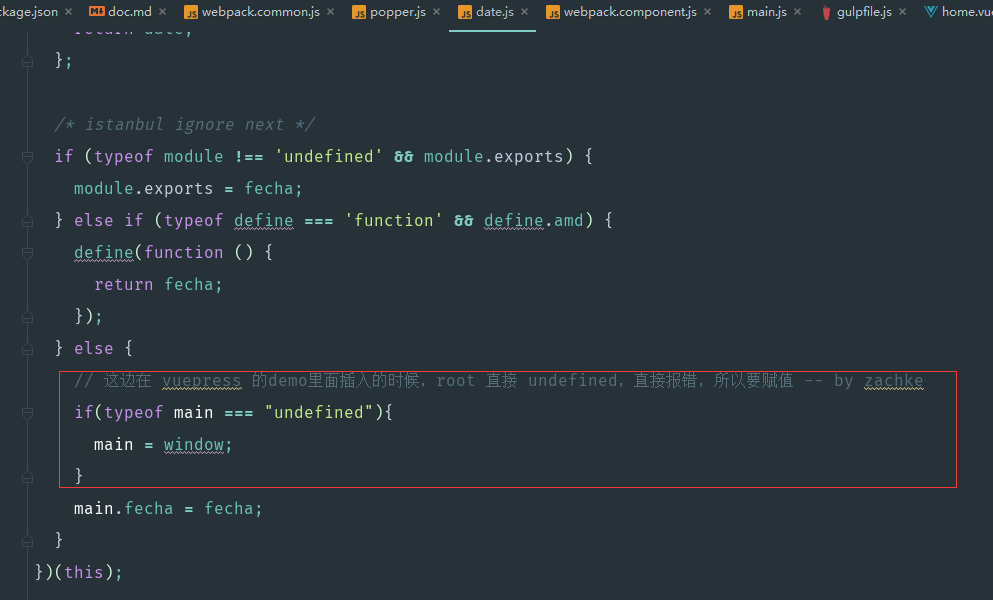Close the doc.md tab
The width and height of the screenshot is (993, 600).
pyautogui.click(x=163, y=11)
